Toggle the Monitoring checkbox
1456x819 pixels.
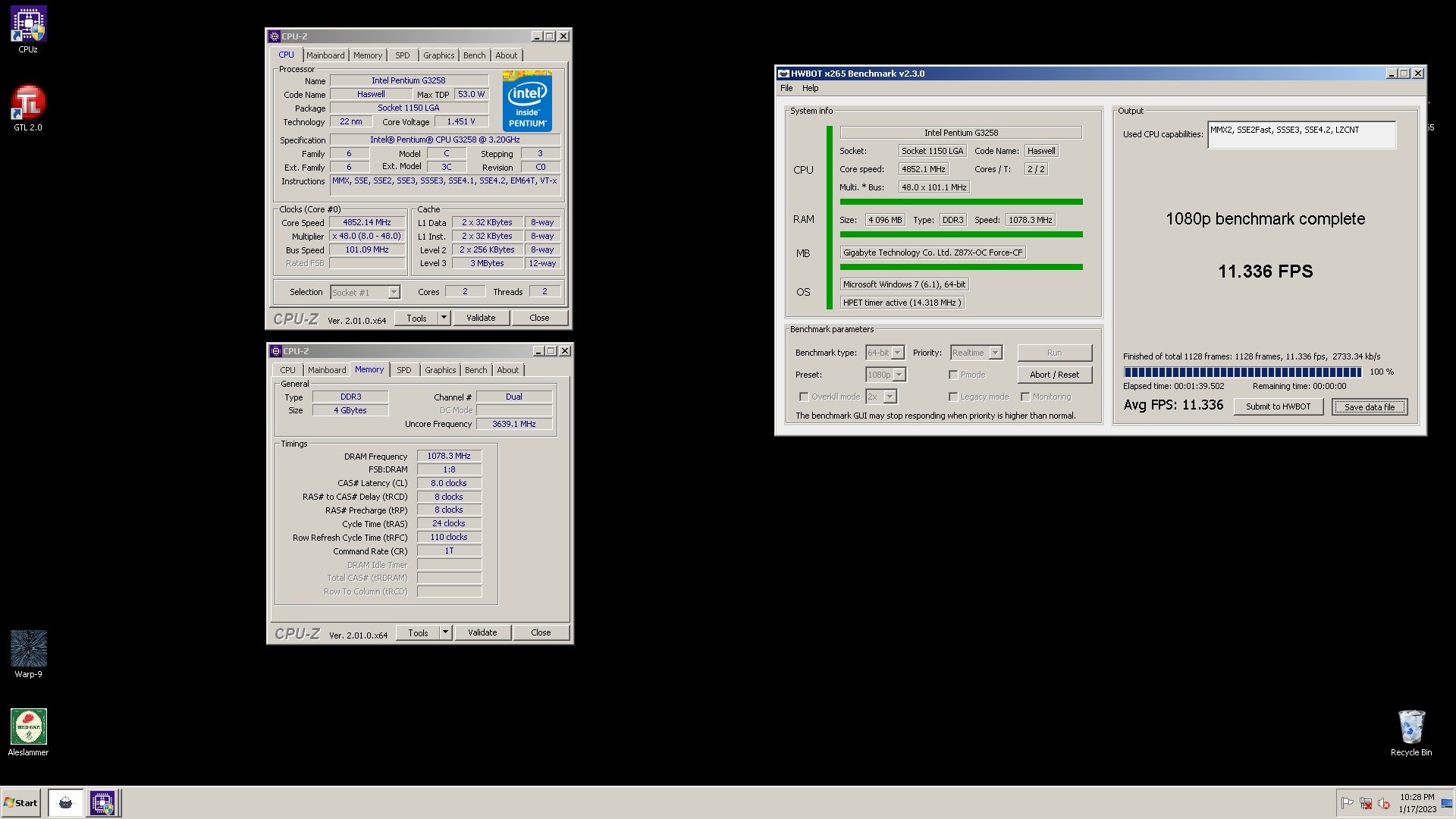[1025, 397]
